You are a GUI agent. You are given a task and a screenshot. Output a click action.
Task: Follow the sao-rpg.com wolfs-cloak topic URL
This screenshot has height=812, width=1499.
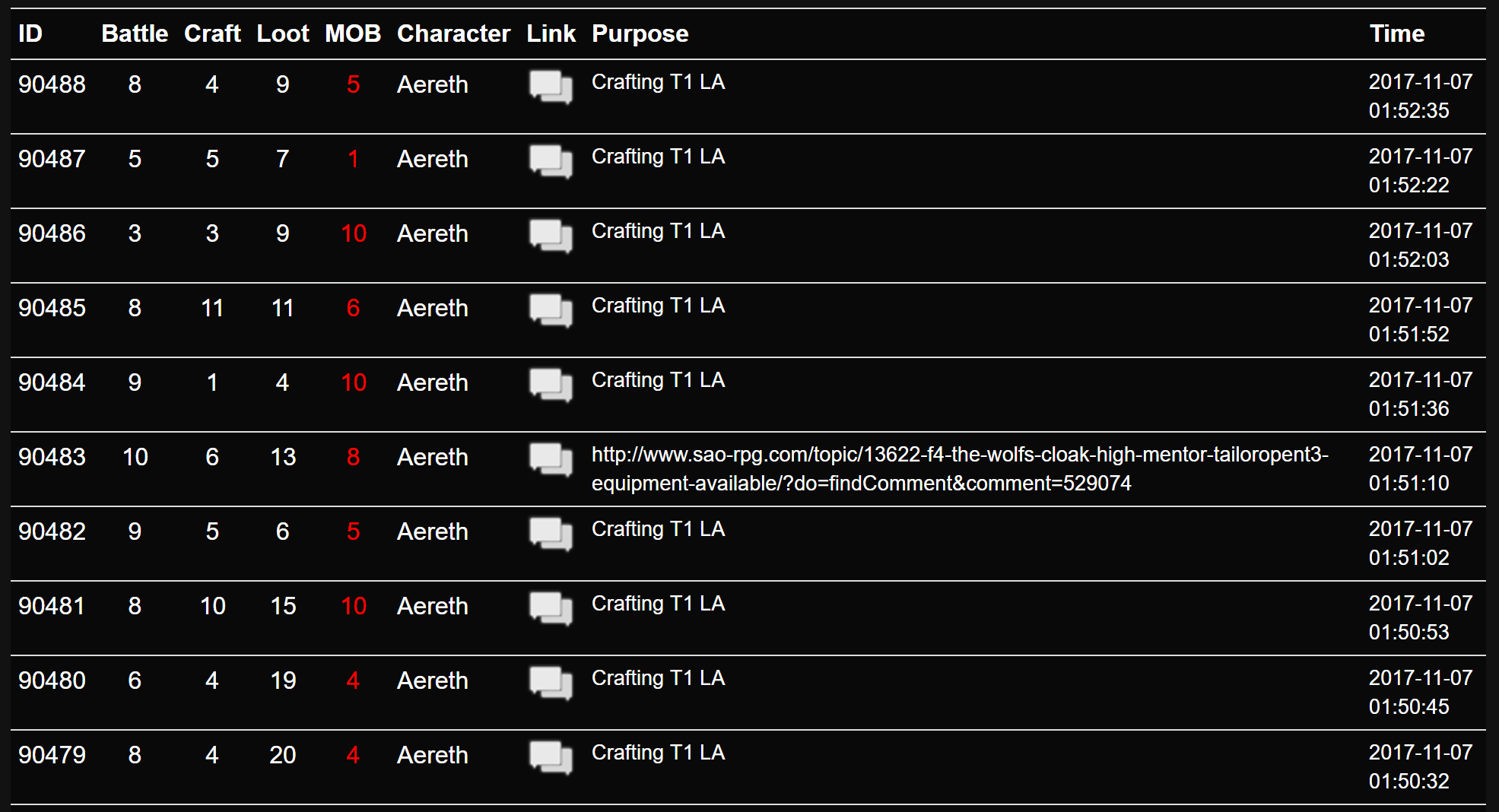(960, 468)
